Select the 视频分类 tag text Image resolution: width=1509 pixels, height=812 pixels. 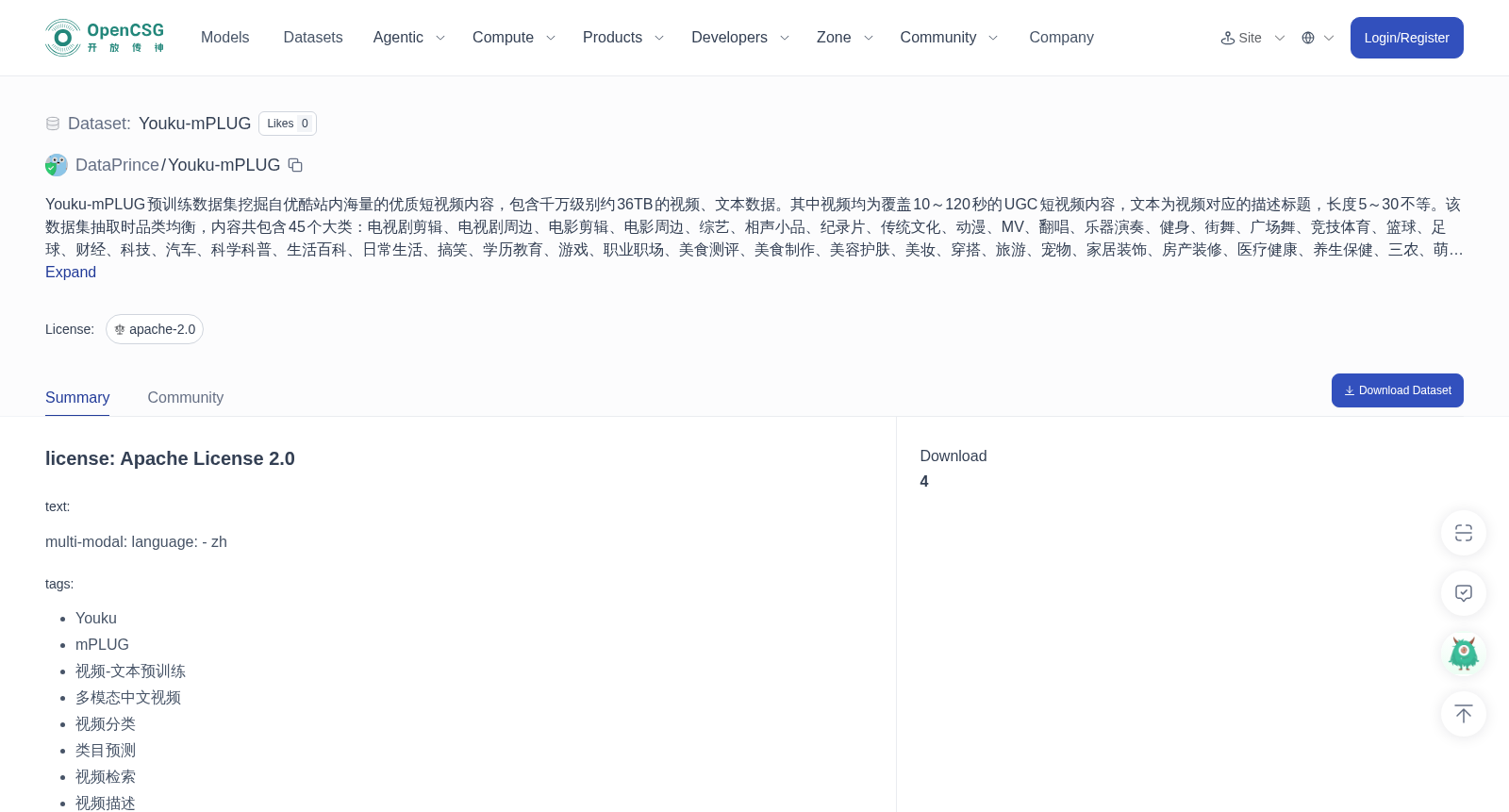click(106, 724)
